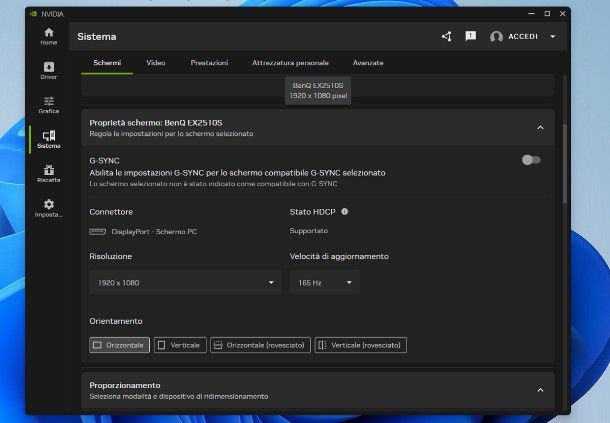Click the Sistema page title

[96, 37]
